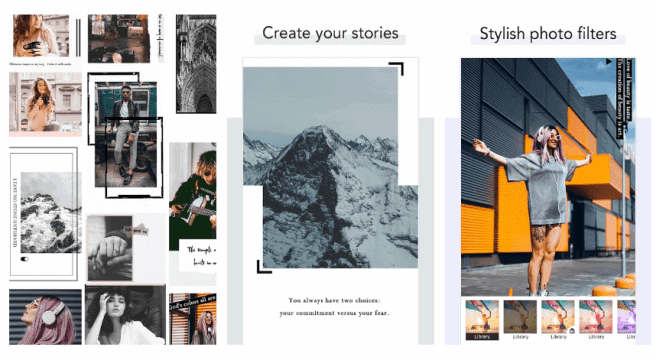Tap the lock icon on the third filter

point(572,331)
